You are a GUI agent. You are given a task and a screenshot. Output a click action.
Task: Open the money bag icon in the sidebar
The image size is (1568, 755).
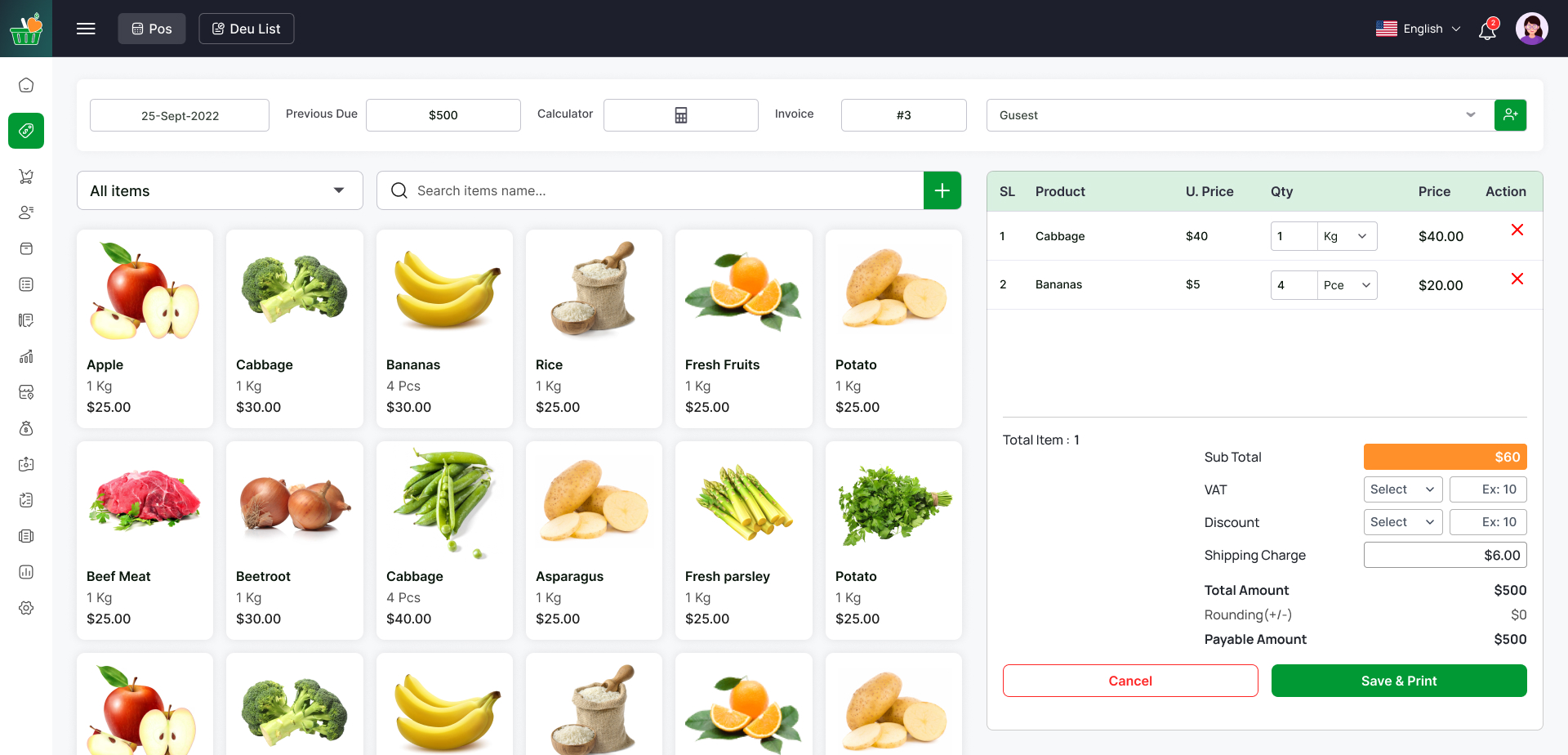[x=26, y=427]
